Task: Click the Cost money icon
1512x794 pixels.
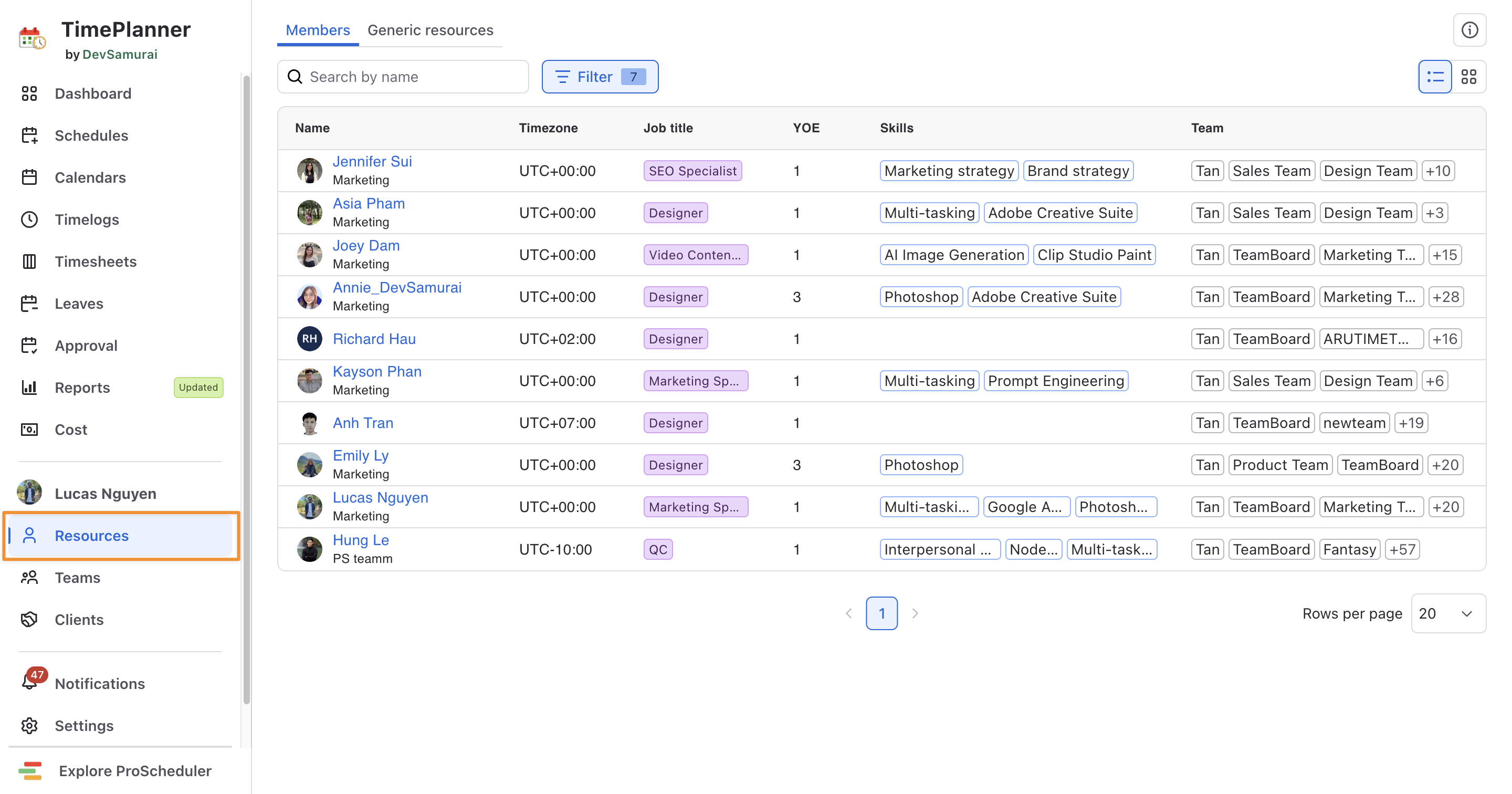Action: click(x=29, y=430)
